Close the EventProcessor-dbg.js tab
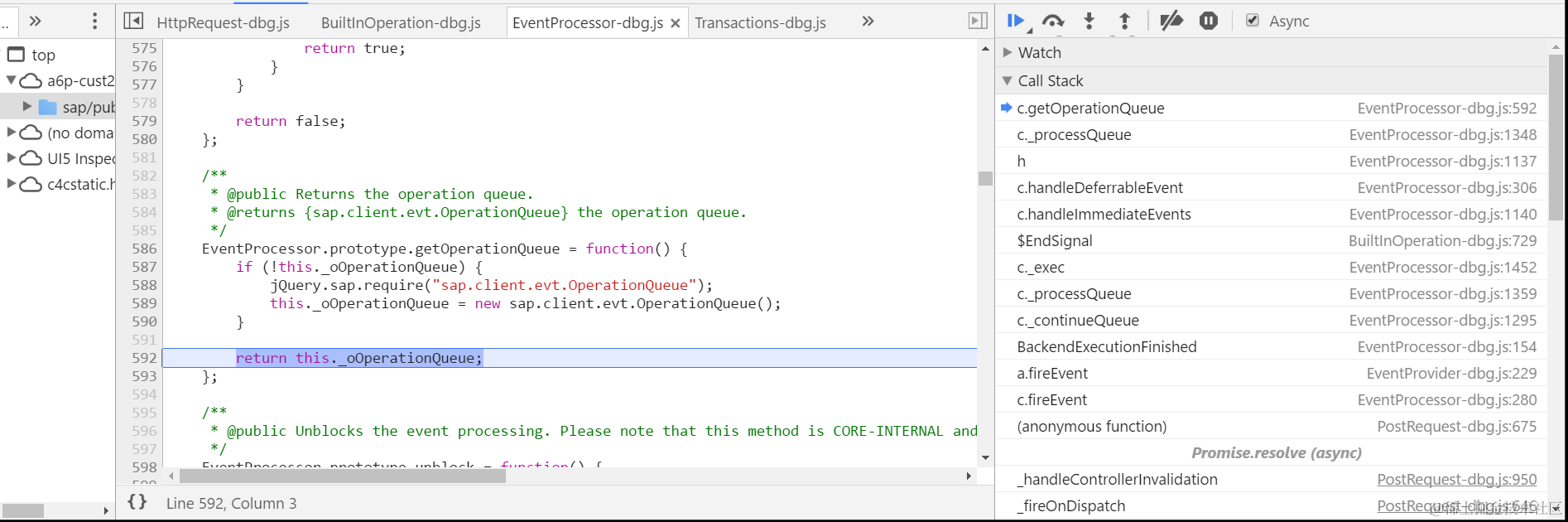 [676, 23]
